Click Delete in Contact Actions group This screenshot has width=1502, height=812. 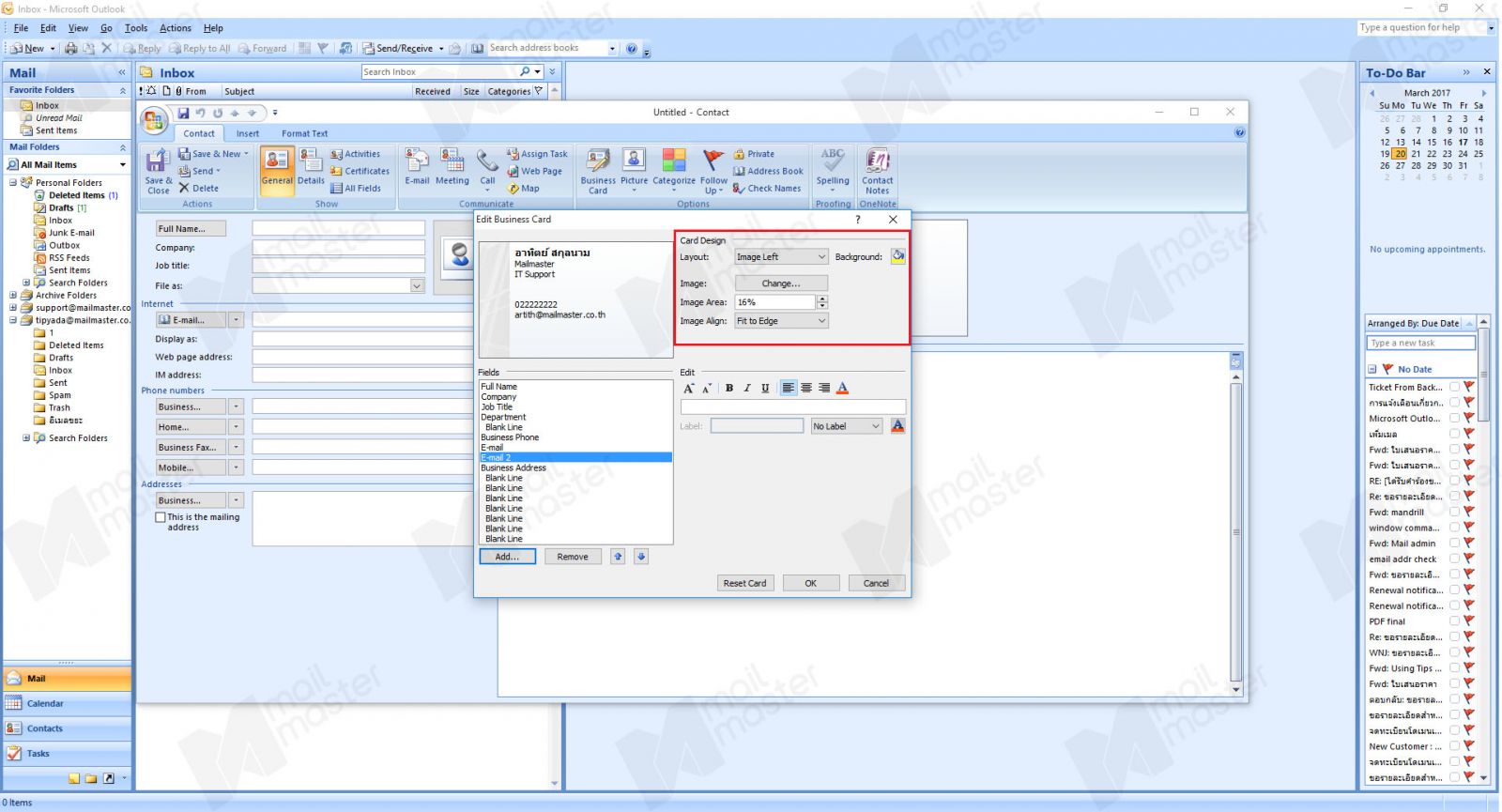199,188
